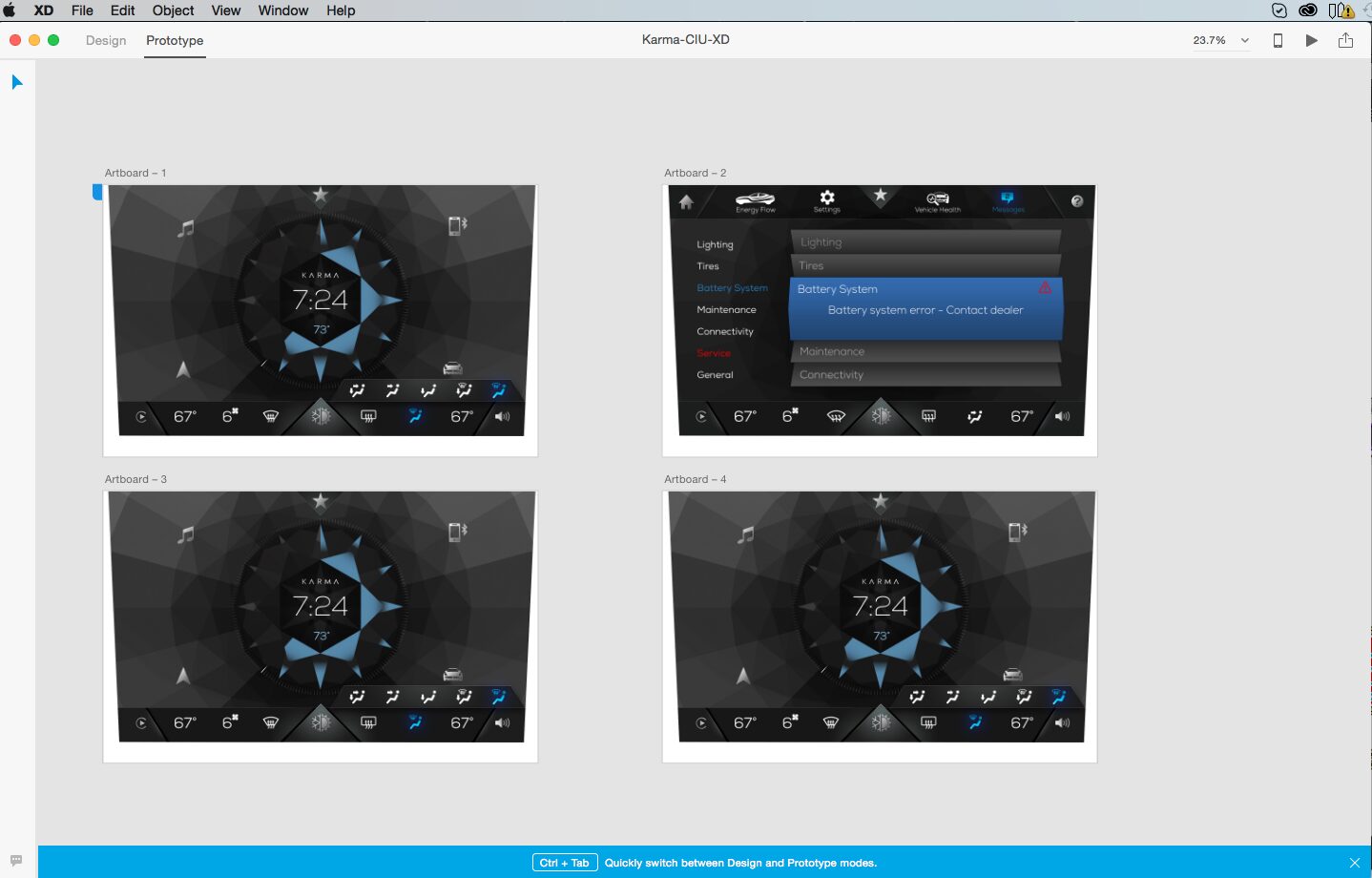Click the Creative Cloud menu bar icon

(x=1308, y=10)
